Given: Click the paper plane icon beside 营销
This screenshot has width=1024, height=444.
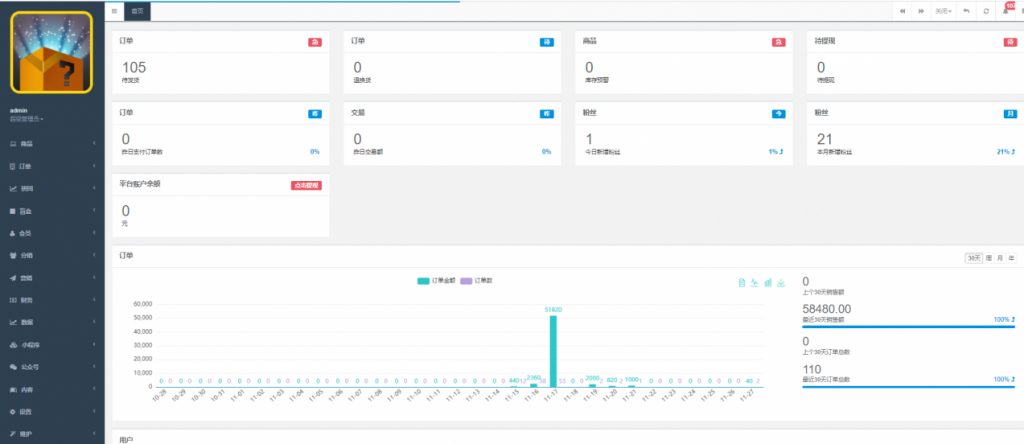Looking at the screenshot, I should point(12,278).
